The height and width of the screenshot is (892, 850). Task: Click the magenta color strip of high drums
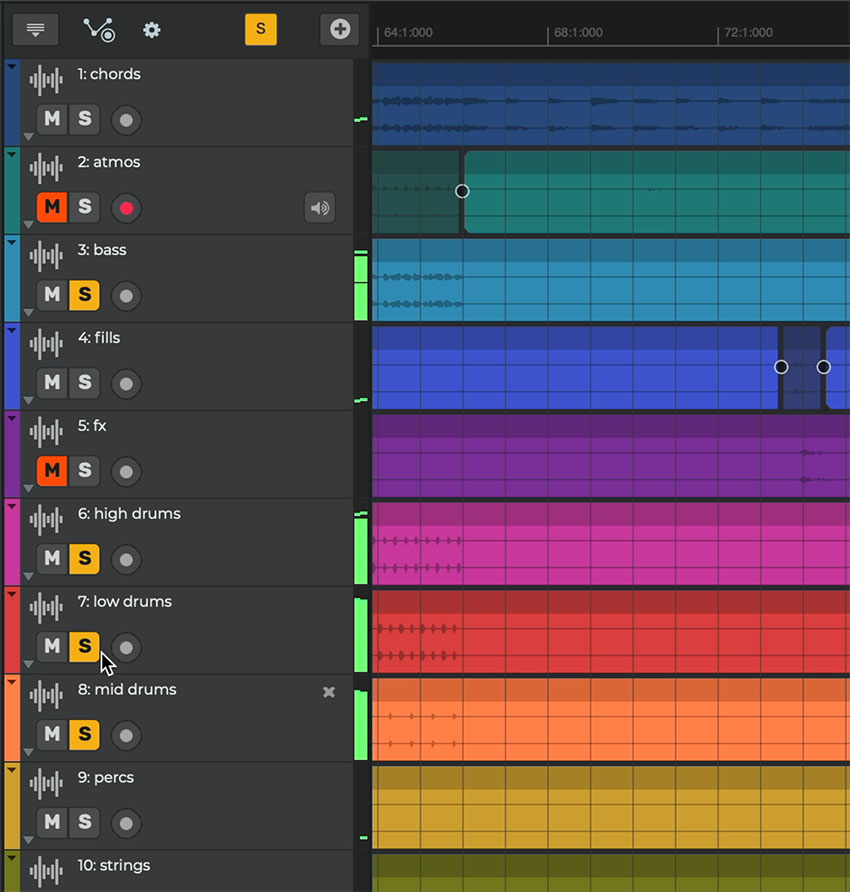click(x=12, y=550)
